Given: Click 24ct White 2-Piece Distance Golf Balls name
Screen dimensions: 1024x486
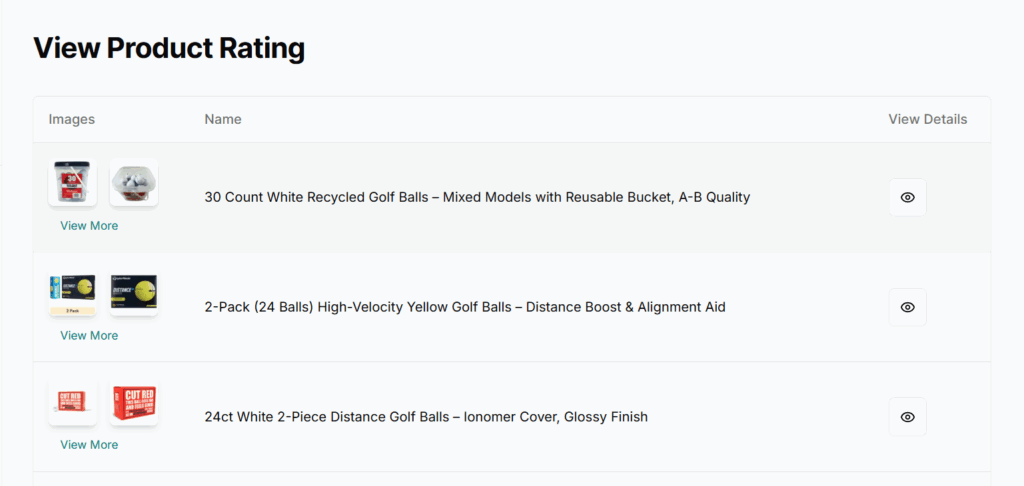Looking at the screenshot, I should point(426,416).
